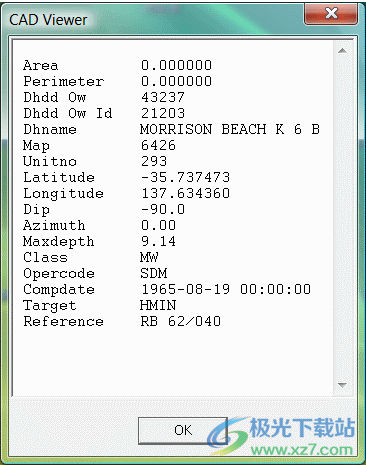Select the Area value 0.000000

click(x=176, y=65)
